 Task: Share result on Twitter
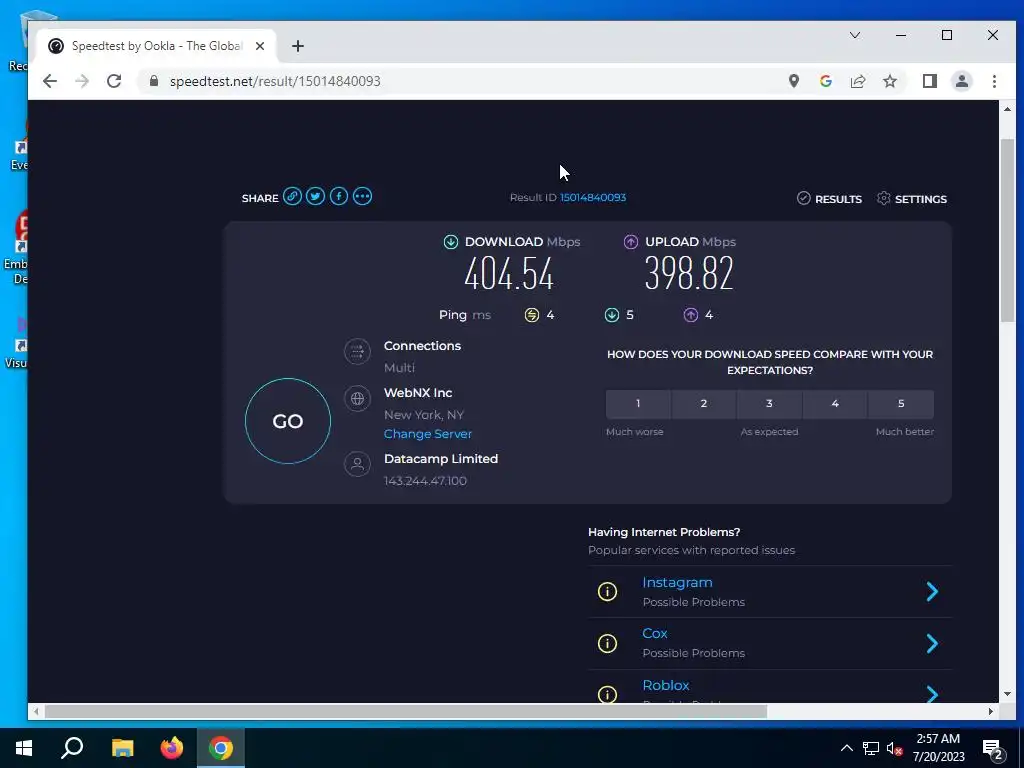[x=315, y=197]
